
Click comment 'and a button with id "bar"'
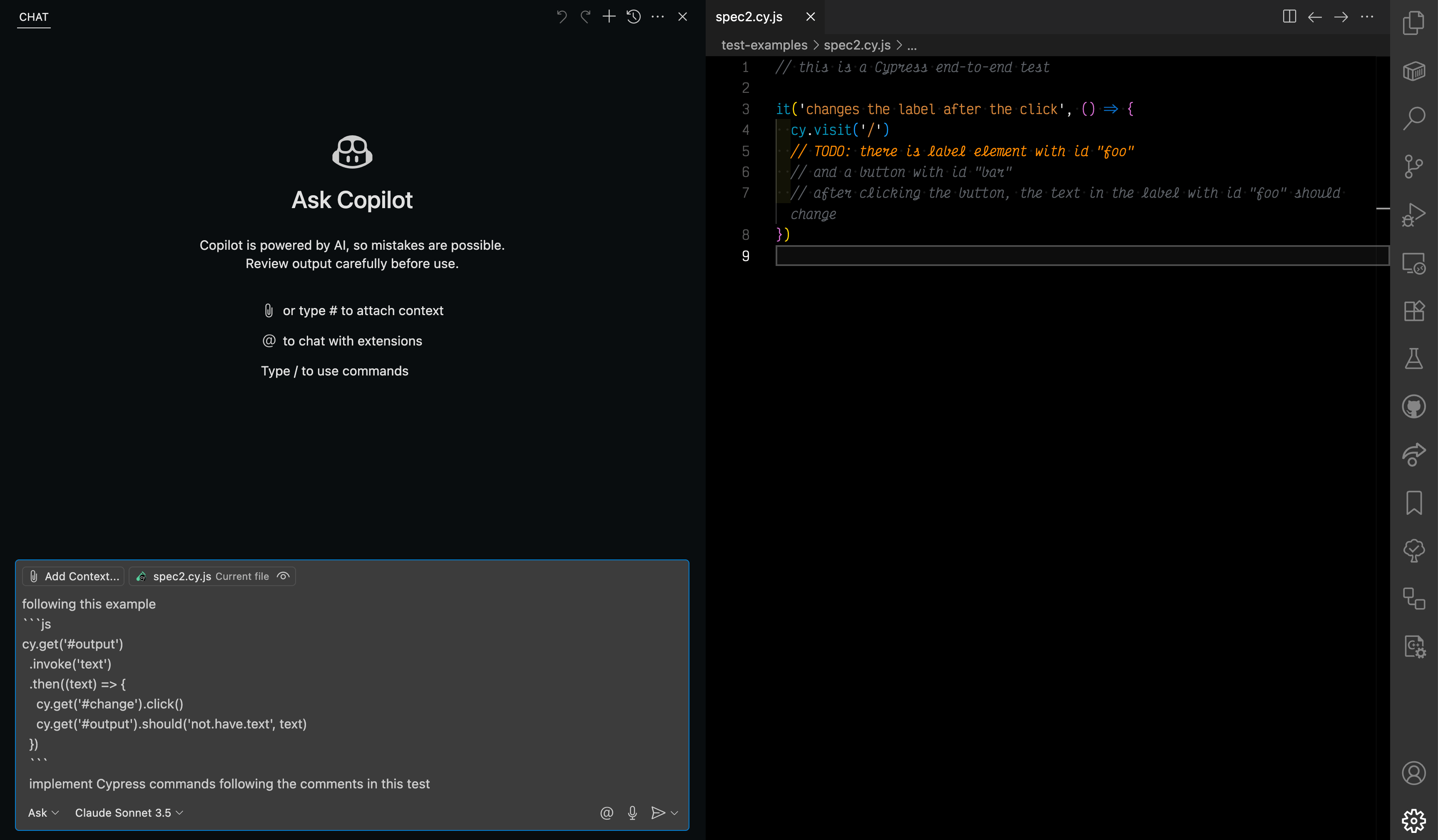901,172
